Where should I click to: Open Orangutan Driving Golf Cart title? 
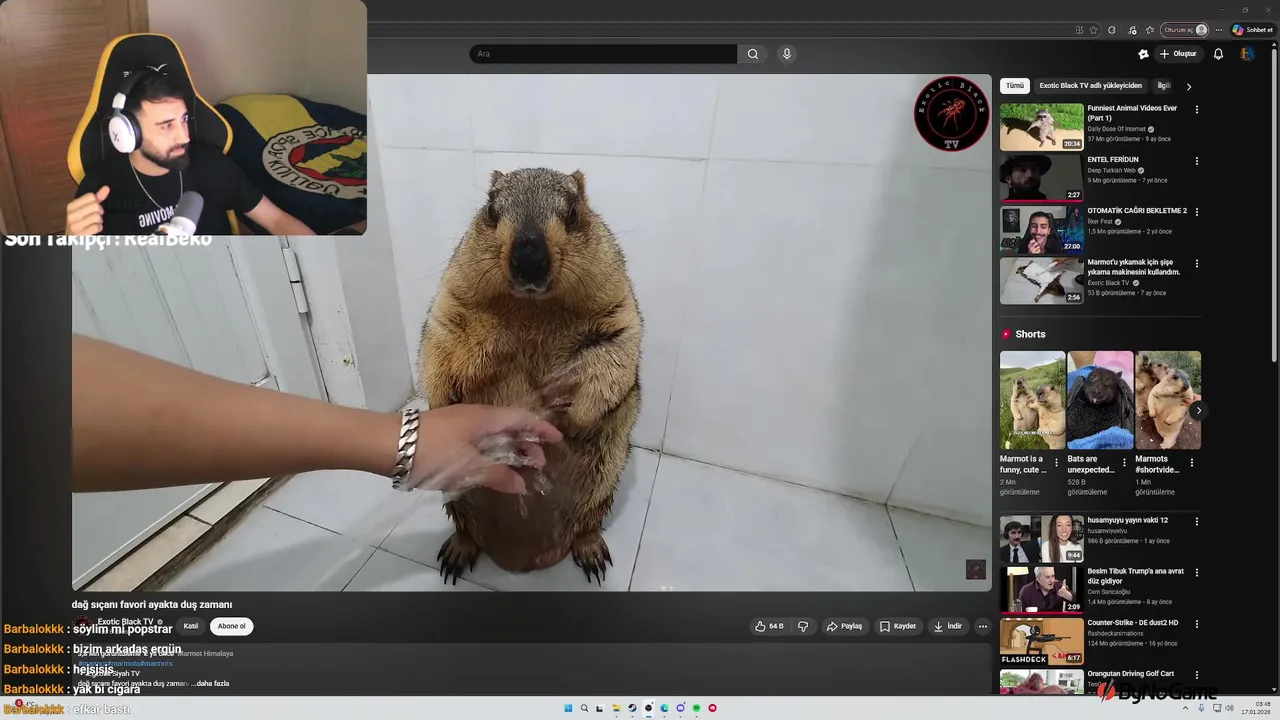1131,674
